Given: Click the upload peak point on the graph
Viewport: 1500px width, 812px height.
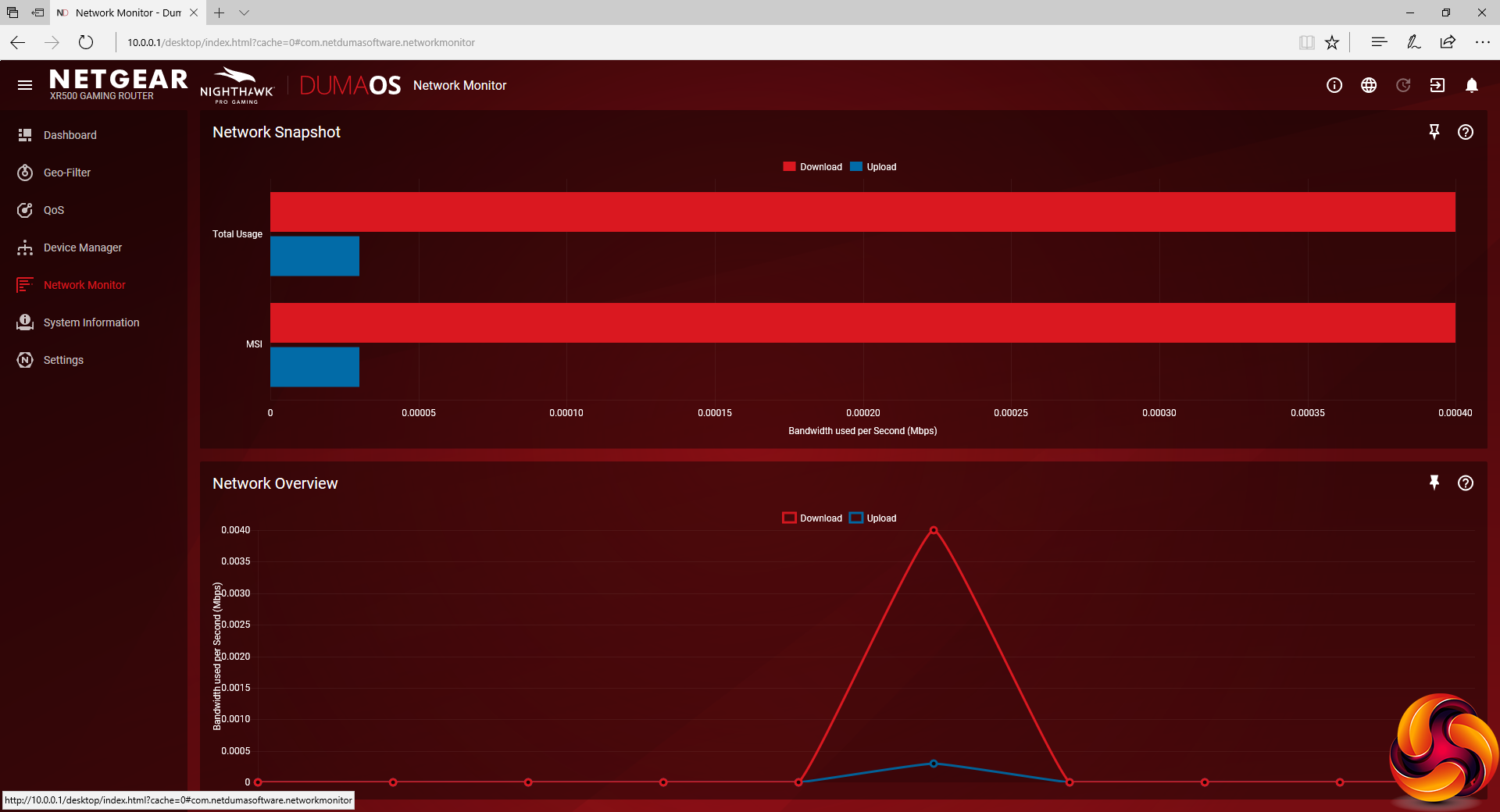Looking at the screenshot, I should point(934,764).
